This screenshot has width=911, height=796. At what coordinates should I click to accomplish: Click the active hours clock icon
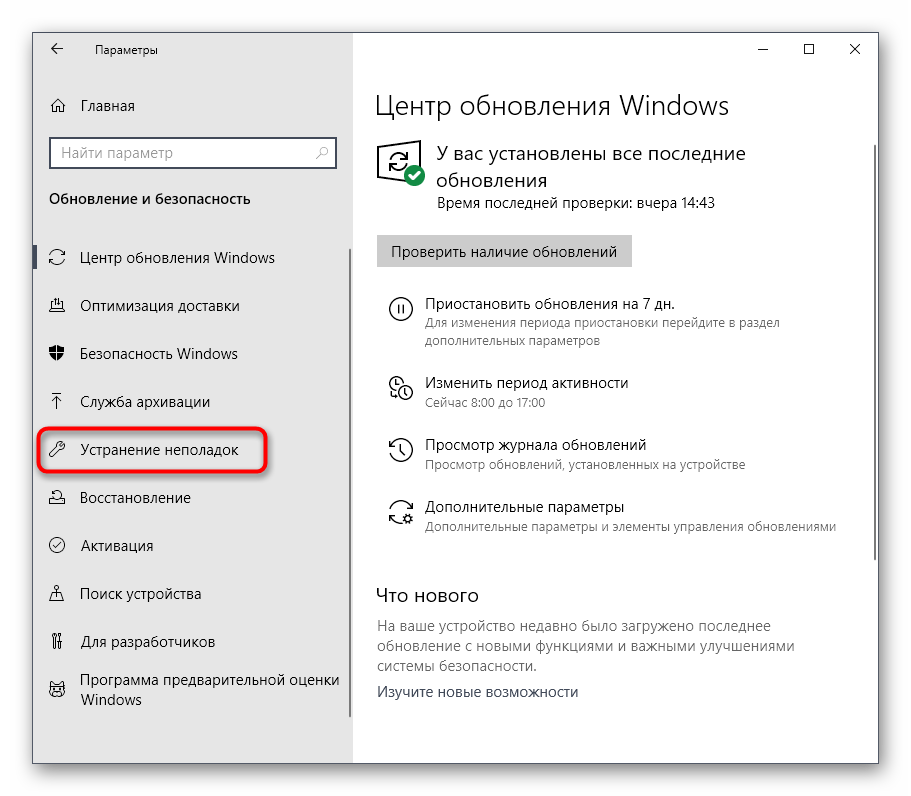tap(401, 388)
